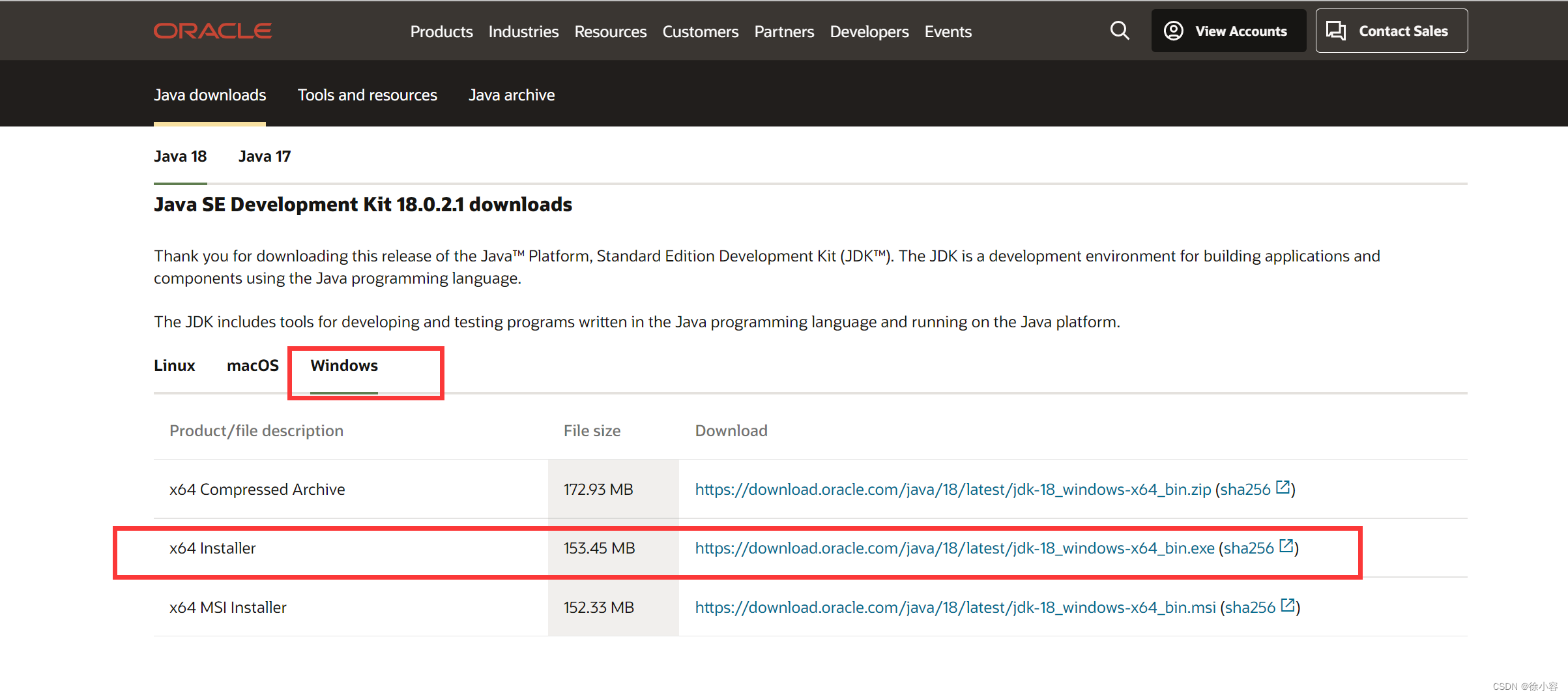Switch to Java archive tab
The width and height of the screenshot is (1568, 697).
[x=512, y=95]
